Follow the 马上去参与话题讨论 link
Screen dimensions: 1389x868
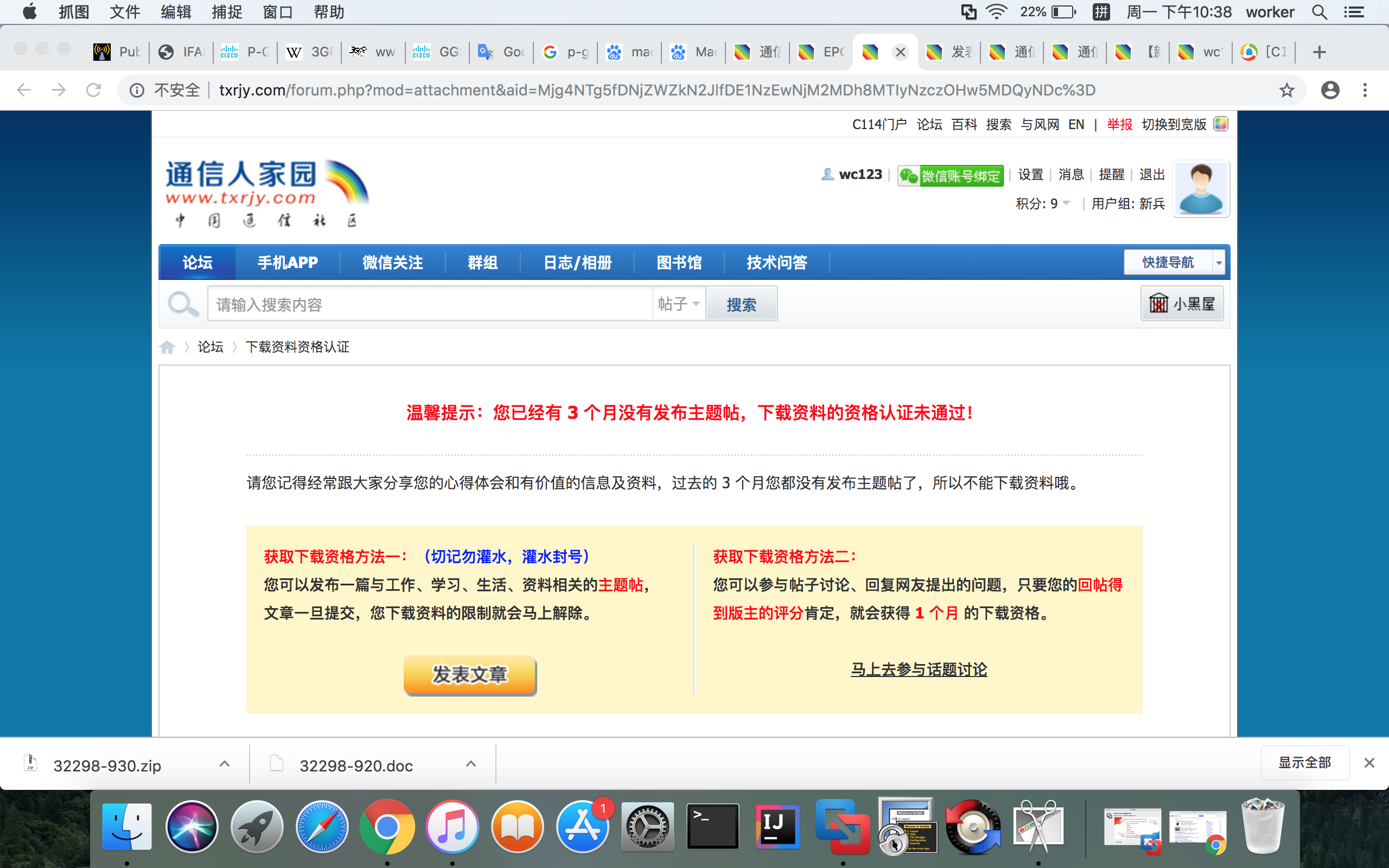[919, 669]
